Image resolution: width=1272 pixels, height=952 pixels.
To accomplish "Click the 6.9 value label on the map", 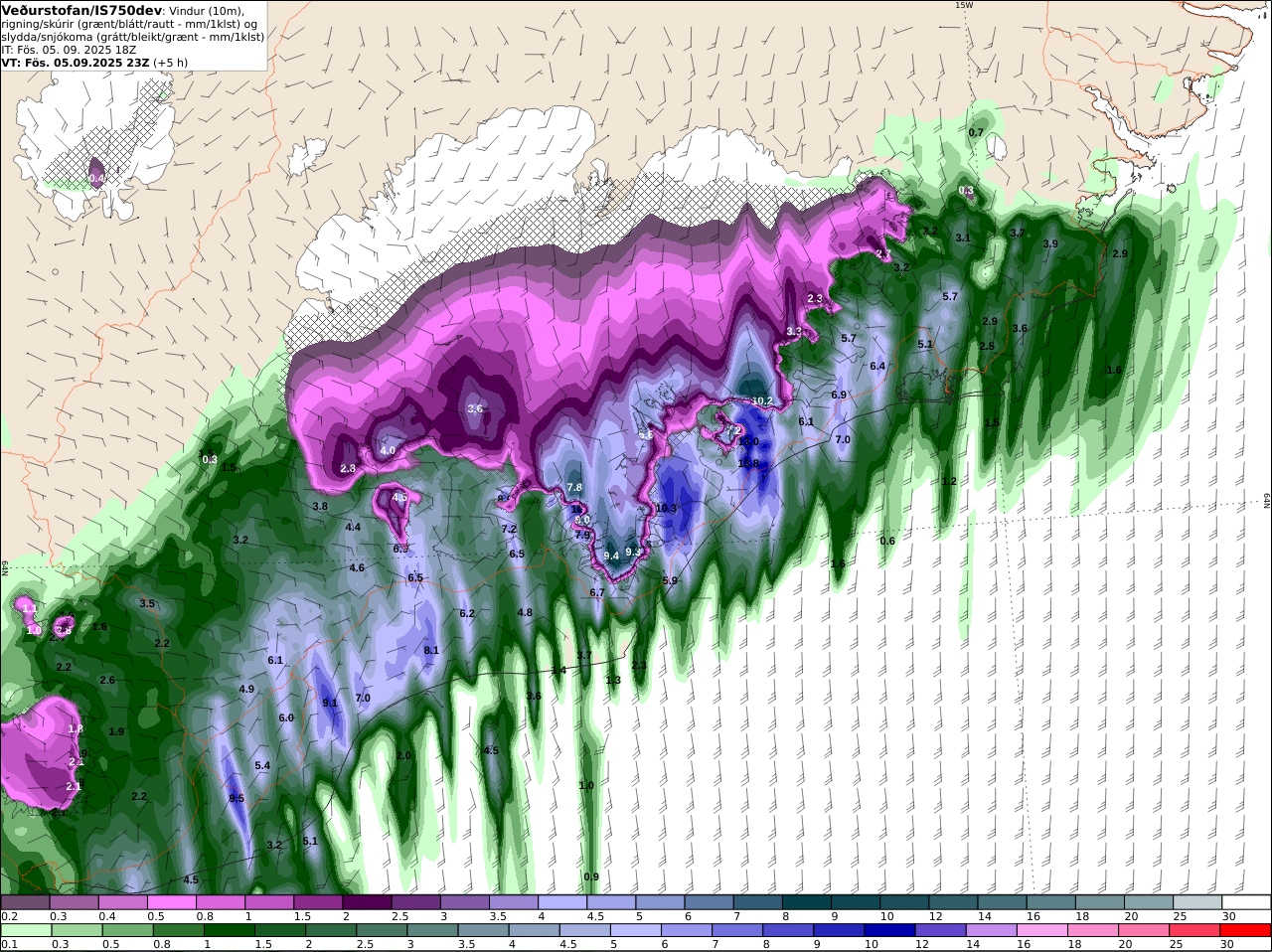I will tap(839, 395).
